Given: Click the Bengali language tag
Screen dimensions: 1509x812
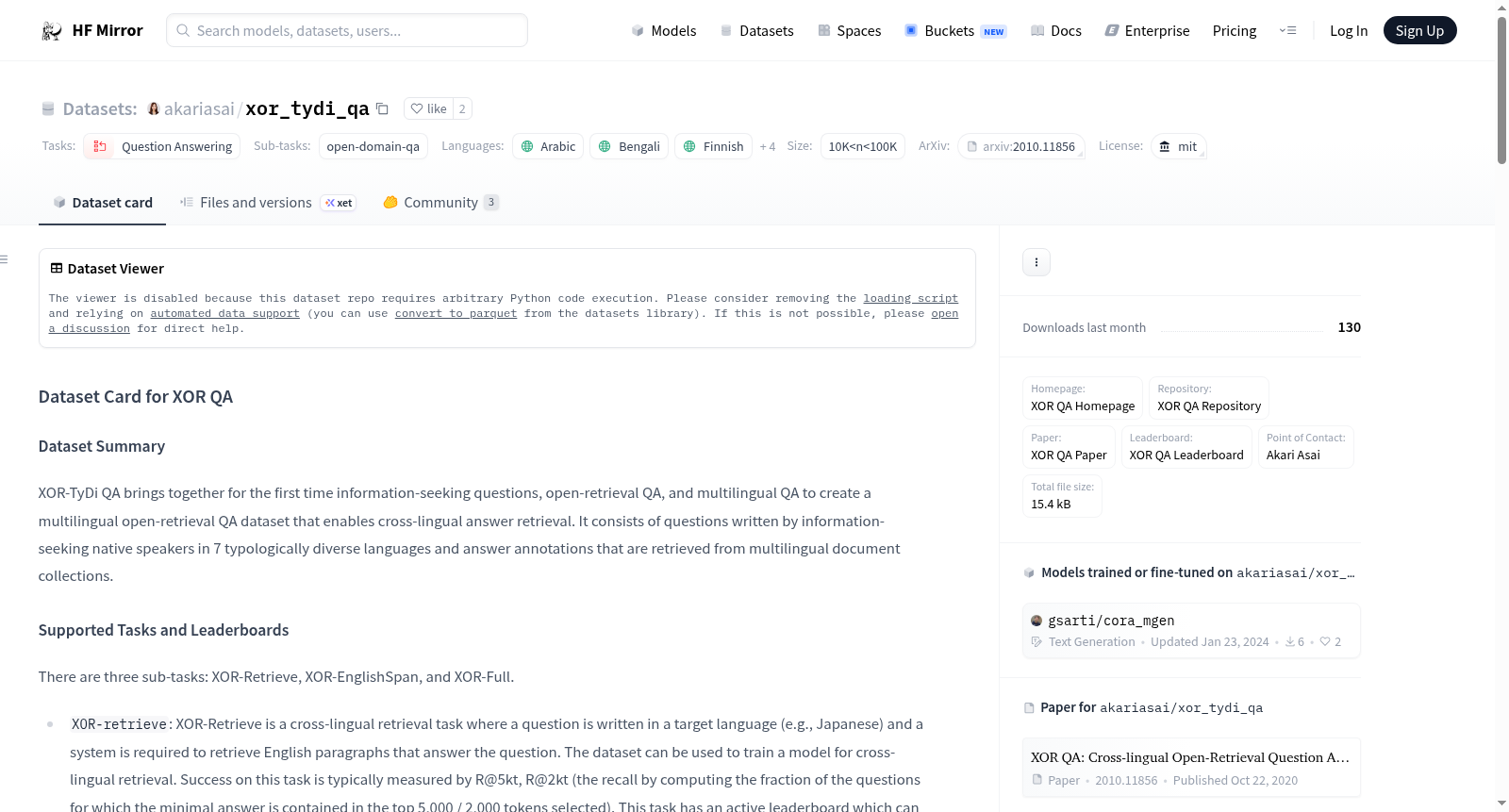Looking at the screenshot, I should (629, 146).
